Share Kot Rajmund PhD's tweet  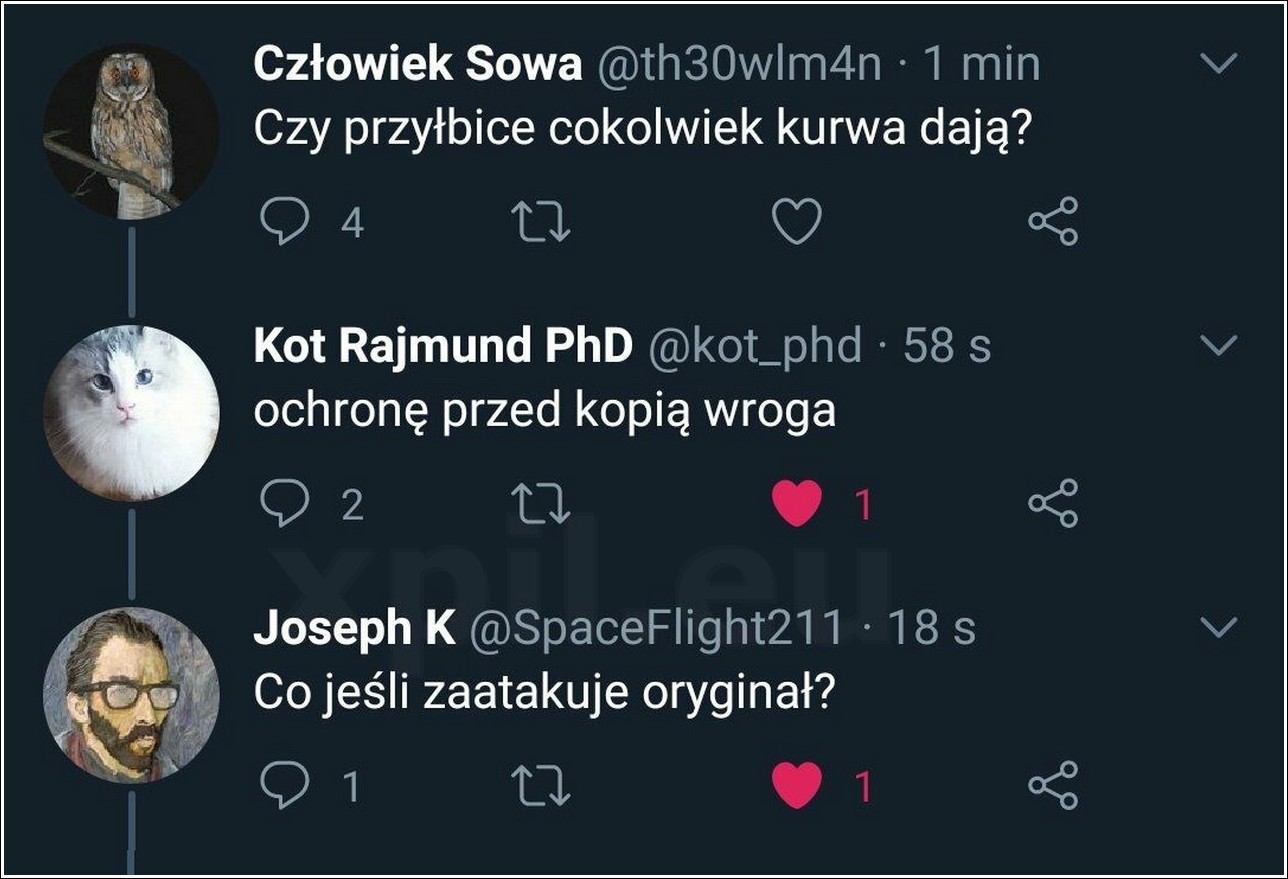tap(1053, 504)
